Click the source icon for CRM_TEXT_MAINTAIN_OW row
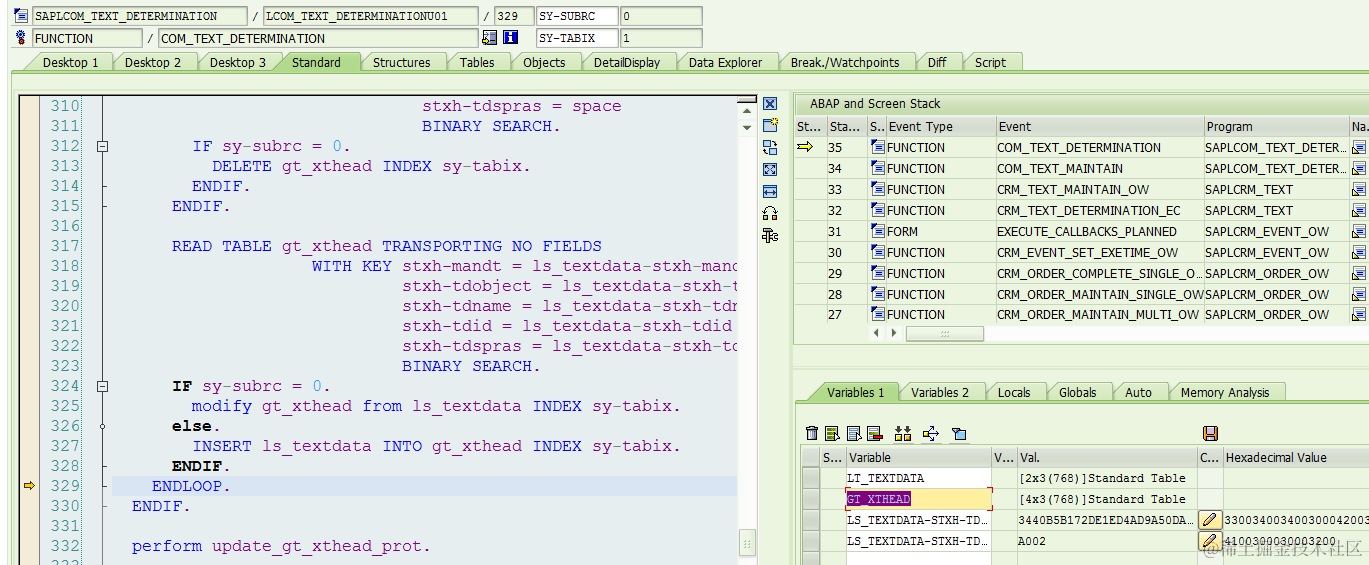Image resolution: width=1369 pixels, height=565 pixels. tap(878, 189)
